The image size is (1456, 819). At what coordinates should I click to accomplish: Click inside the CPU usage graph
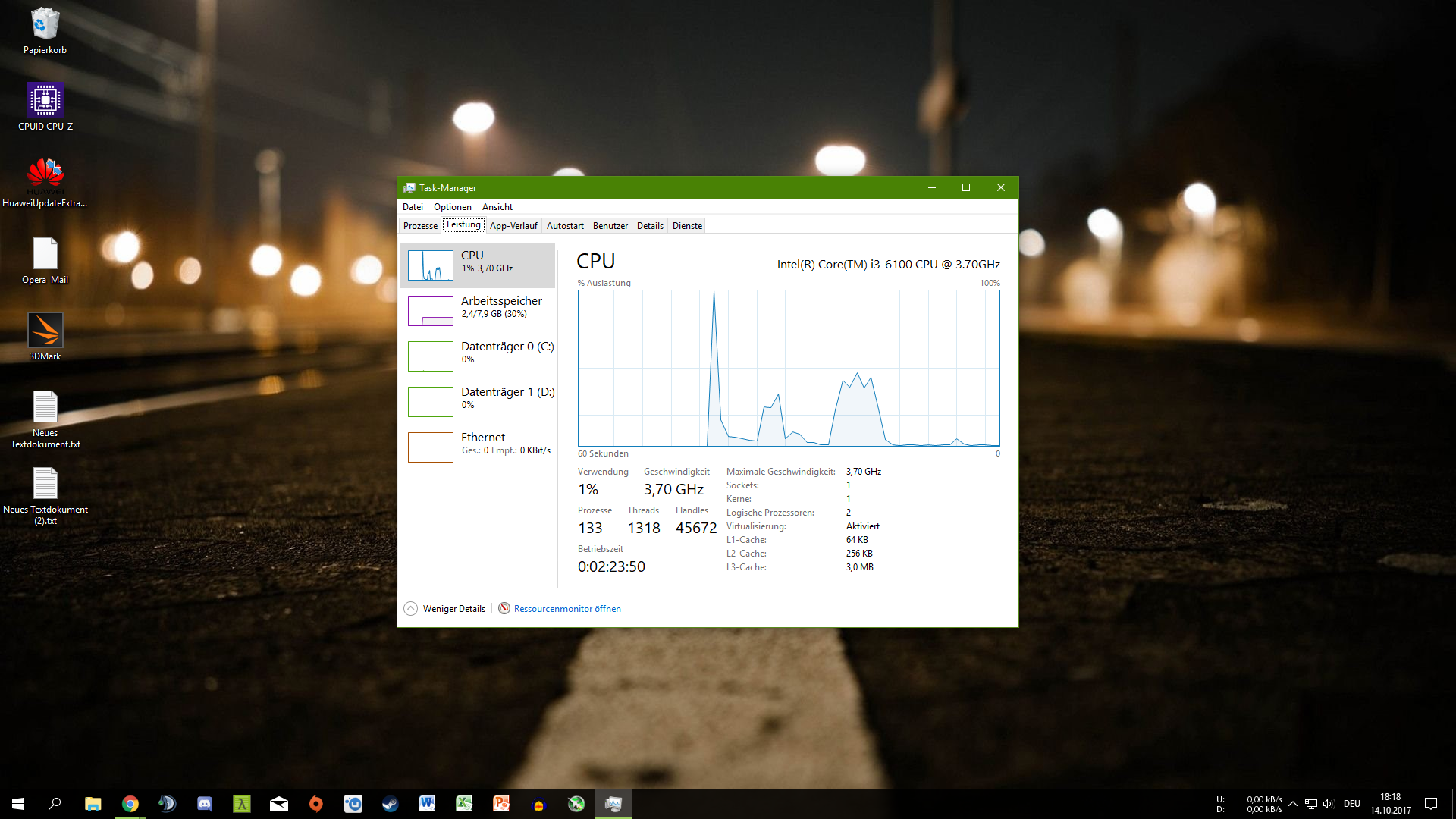(789, 368)
